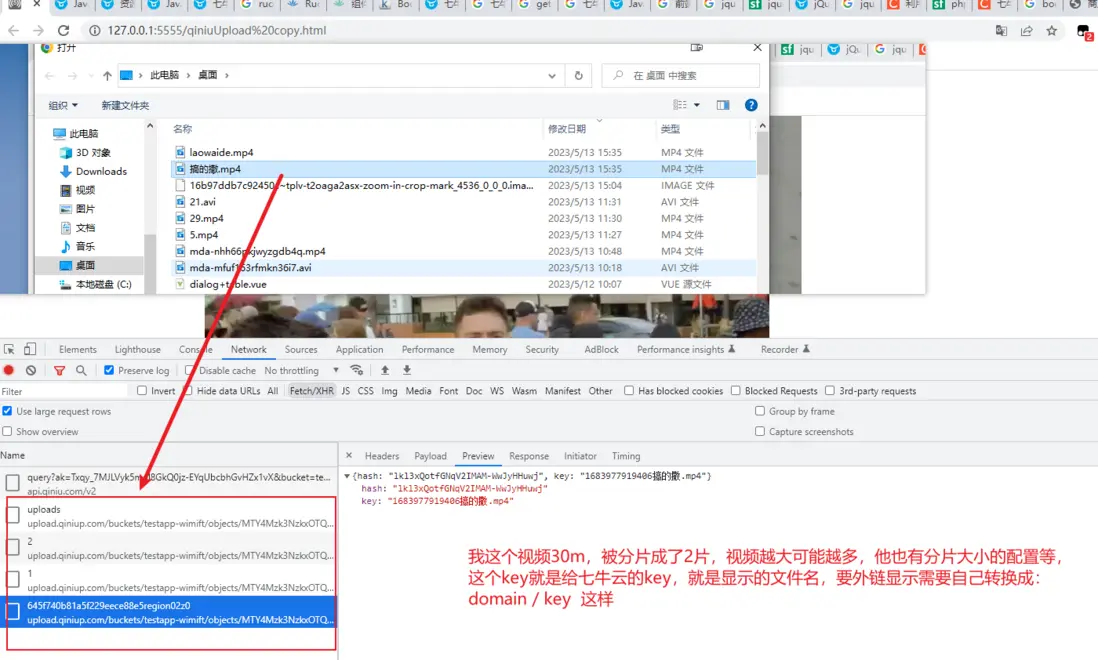Screen dimensions: 1098x660
Task: Go up one folder in file dialog
Action: click(x=107, y=76)
